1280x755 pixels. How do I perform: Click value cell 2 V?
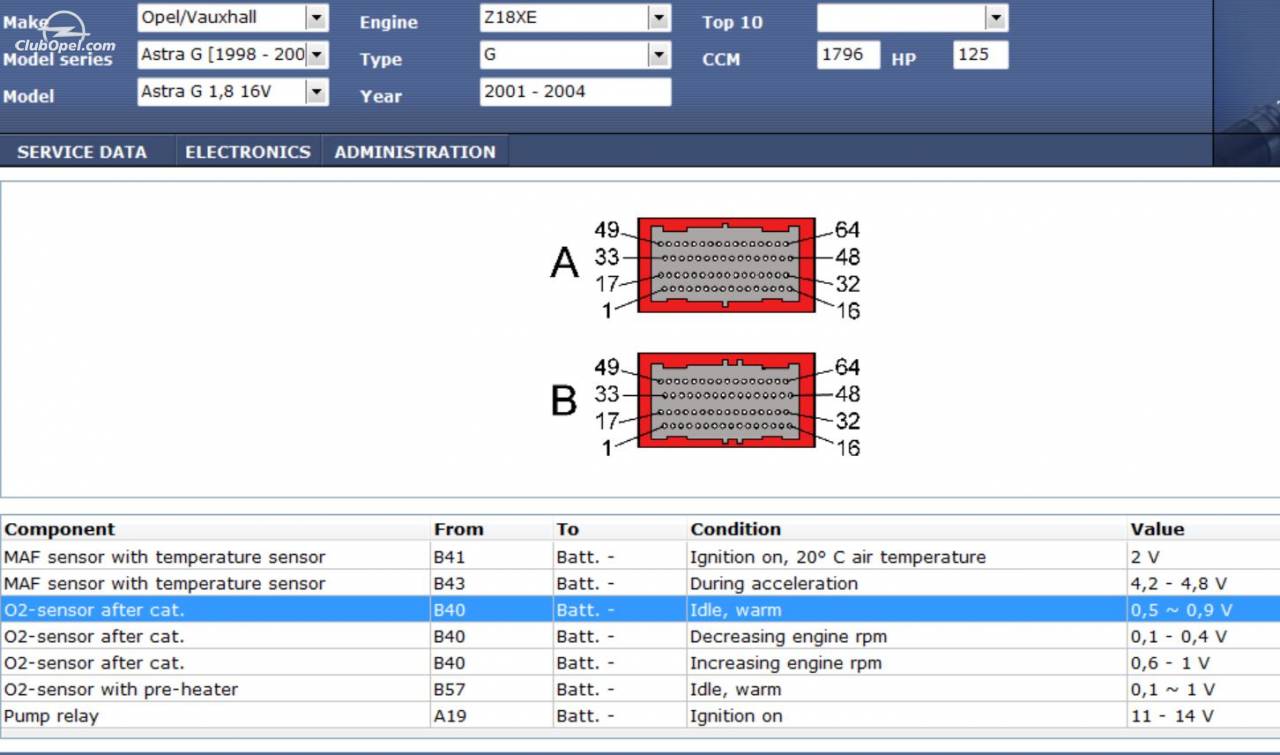click(1203, 557)
